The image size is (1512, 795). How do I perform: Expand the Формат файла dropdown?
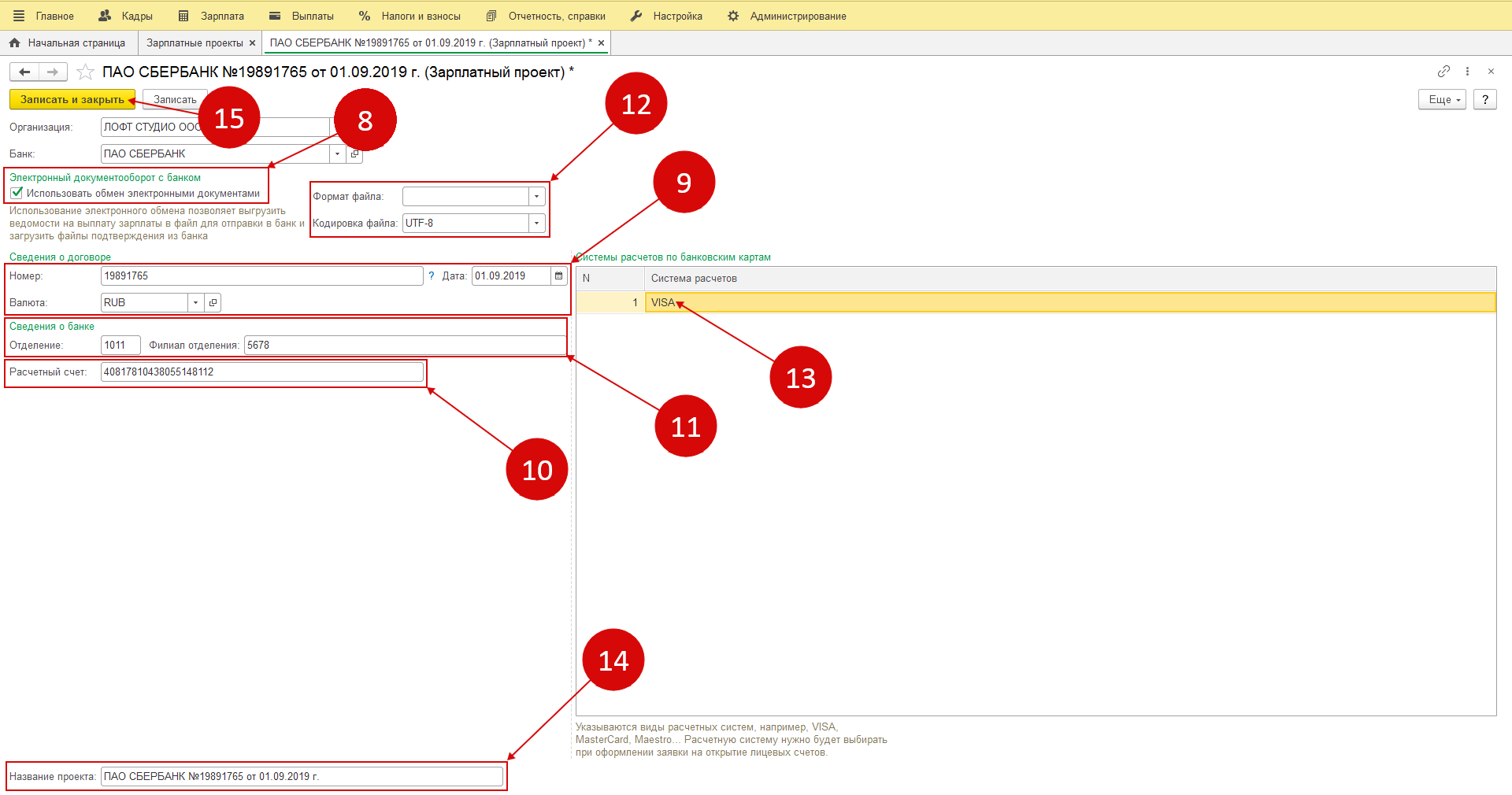536,197
